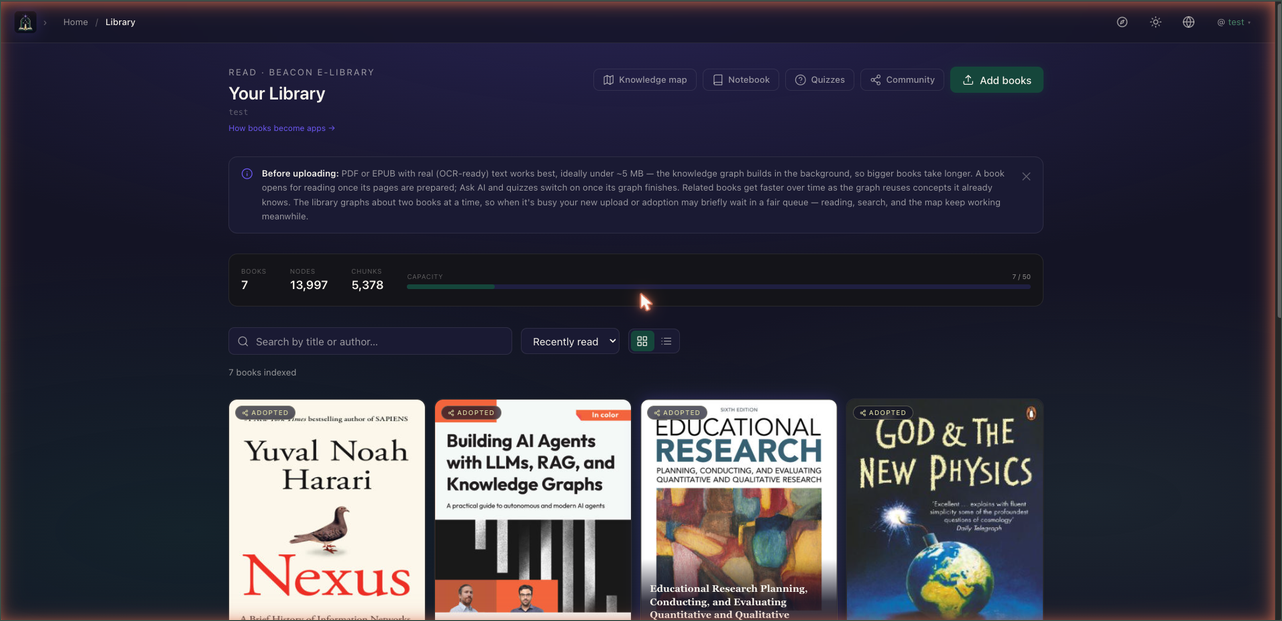
Task: Click the Beacon lighthouse logo icon
Action: pos(25,22)
